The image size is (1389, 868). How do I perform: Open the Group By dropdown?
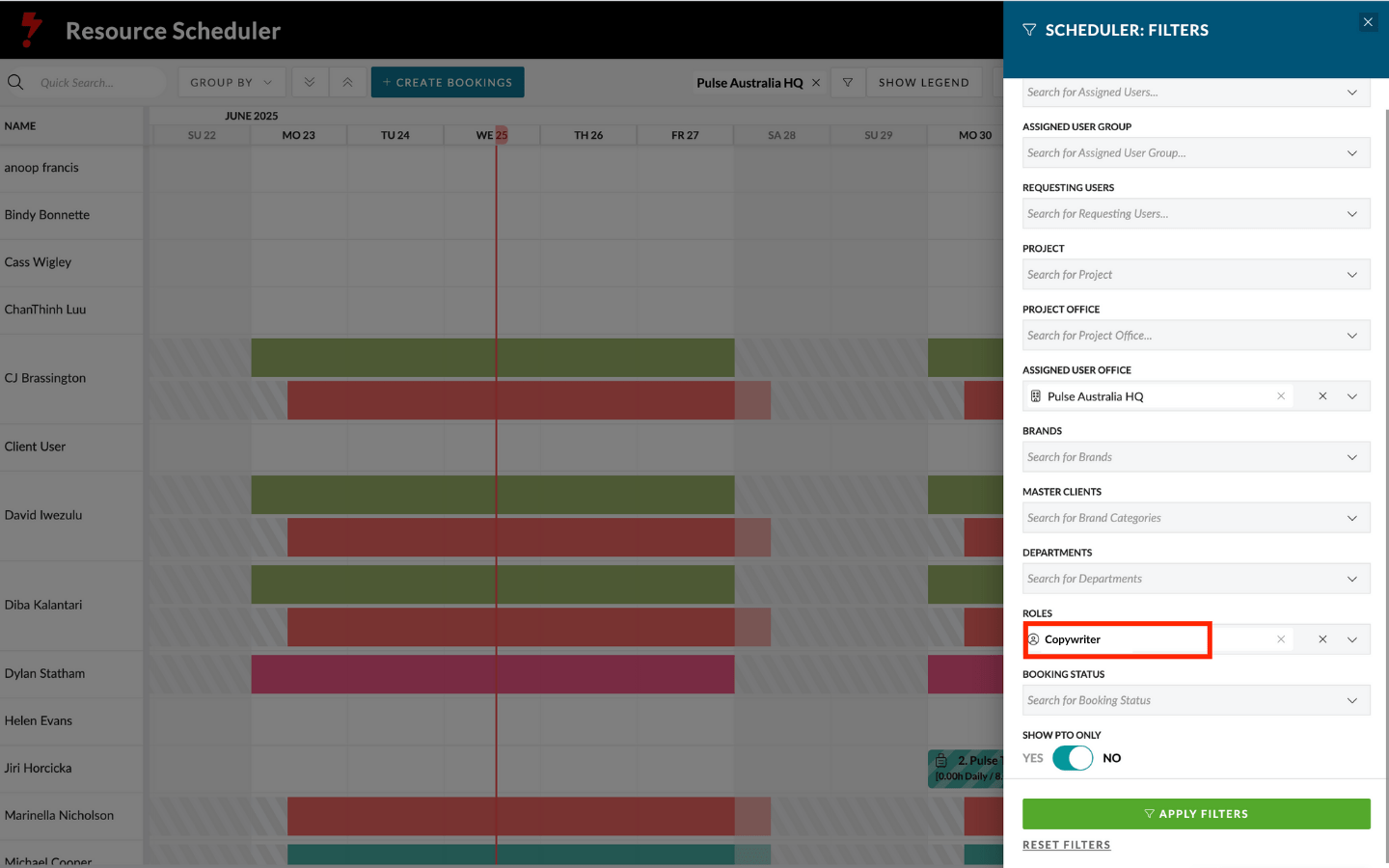point(231,83)
